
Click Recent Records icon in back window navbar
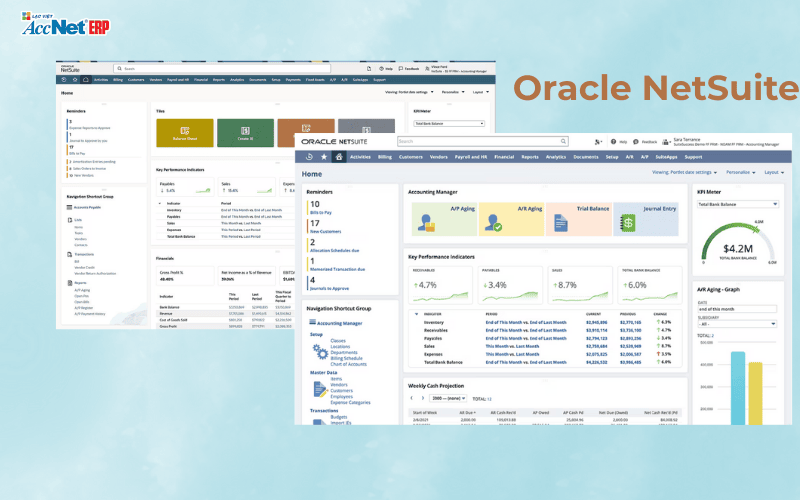(x=64, y=80)
